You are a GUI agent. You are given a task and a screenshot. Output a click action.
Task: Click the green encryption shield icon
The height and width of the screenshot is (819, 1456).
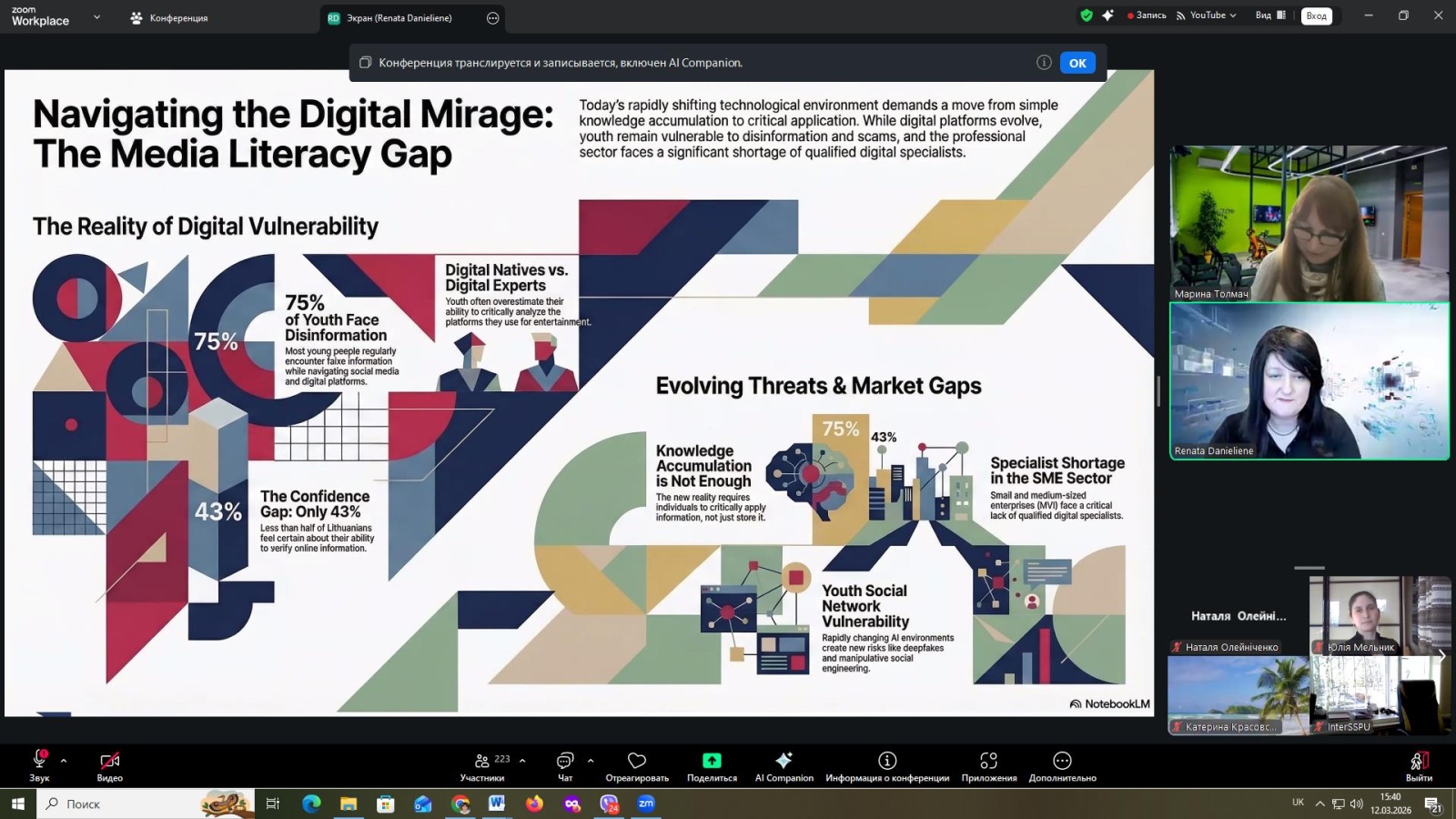[x=1086, y=15]
